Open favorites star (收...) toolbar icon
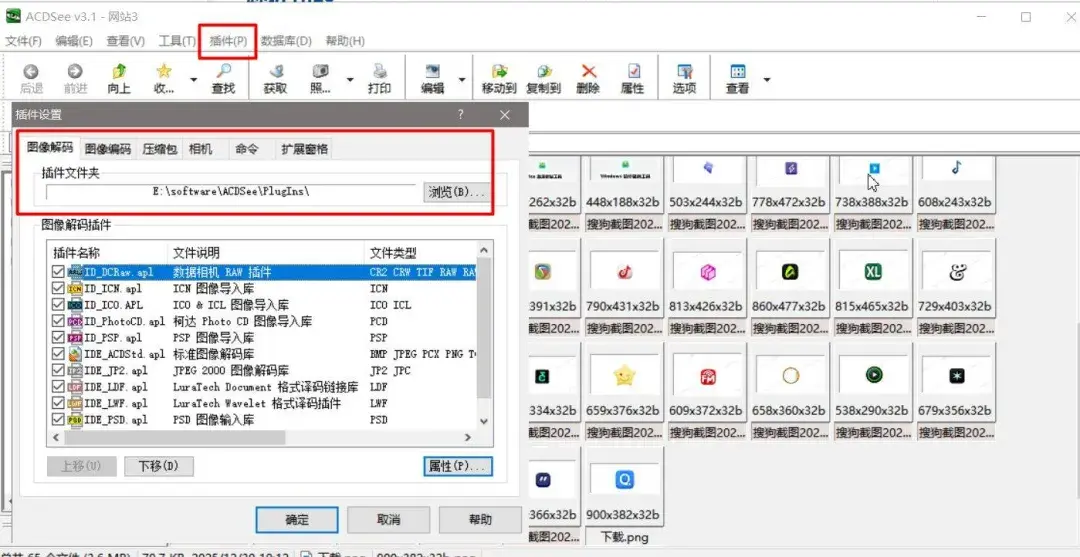 point(163,72)
